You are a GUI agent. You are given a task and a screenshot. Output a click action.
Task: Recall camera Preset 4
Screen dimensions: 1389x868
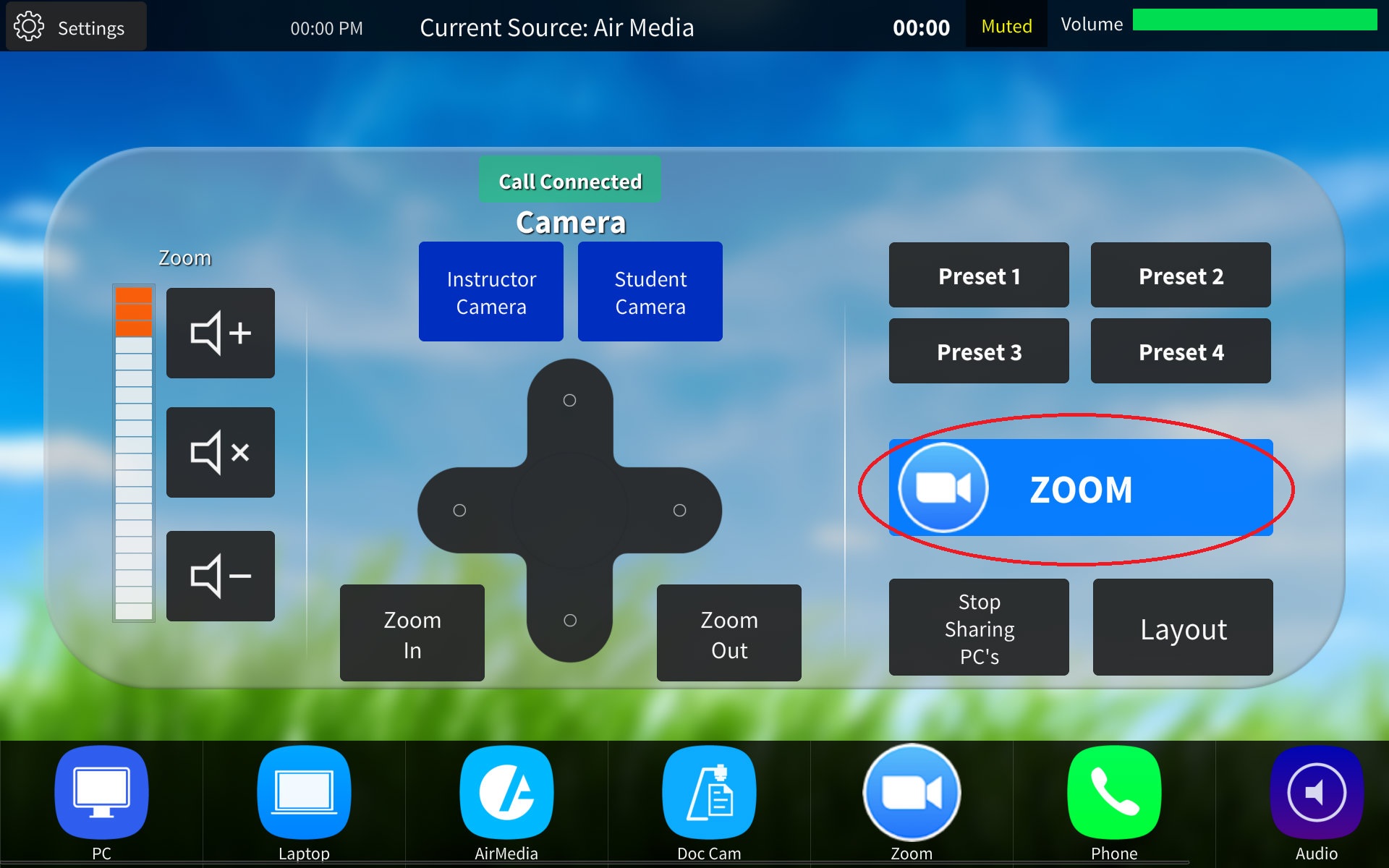point(1181,351)
